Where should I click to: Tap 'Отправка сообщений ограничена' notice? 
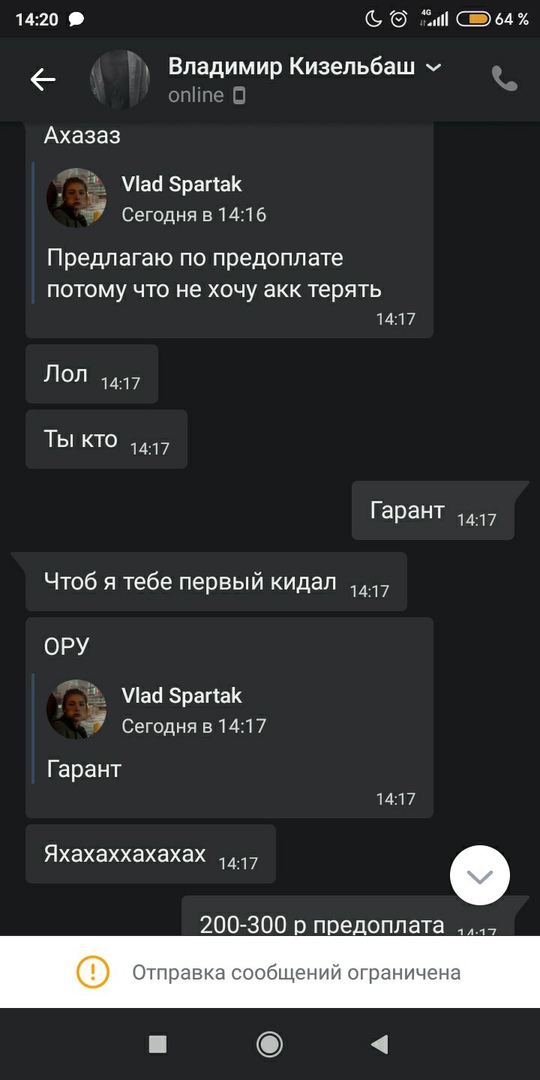pyautogui.click(x=296, y=973)
